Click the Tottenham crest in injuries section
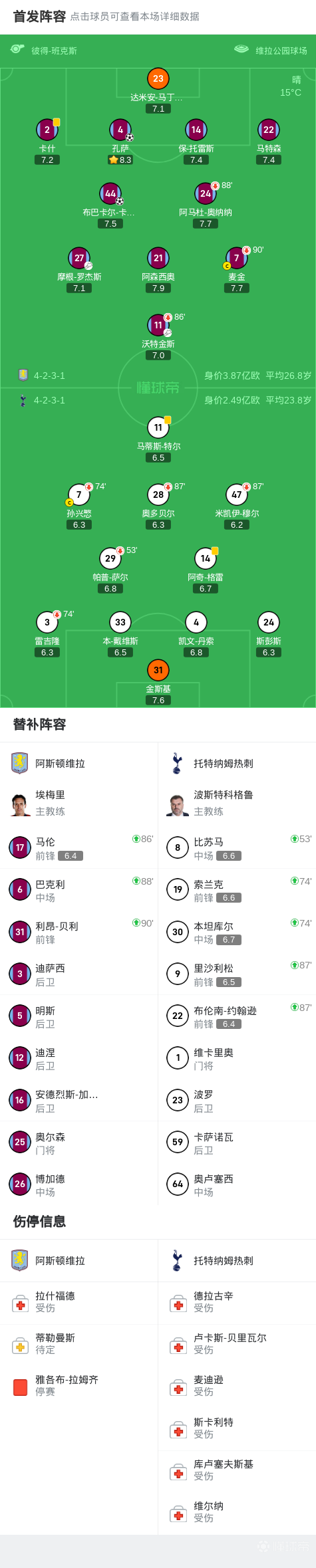The height and width of the screenshot is (1568, 316). (177, 1260)
